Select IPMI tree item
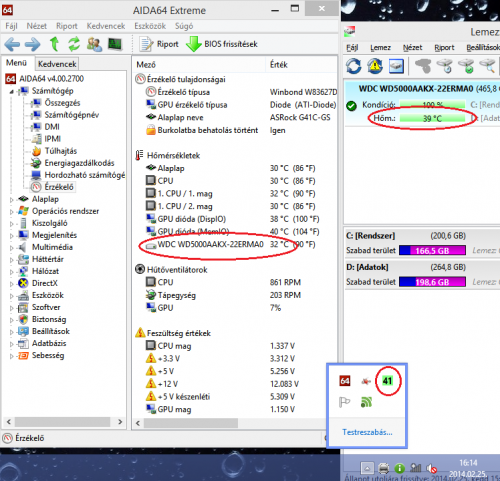 coord(53,139)
